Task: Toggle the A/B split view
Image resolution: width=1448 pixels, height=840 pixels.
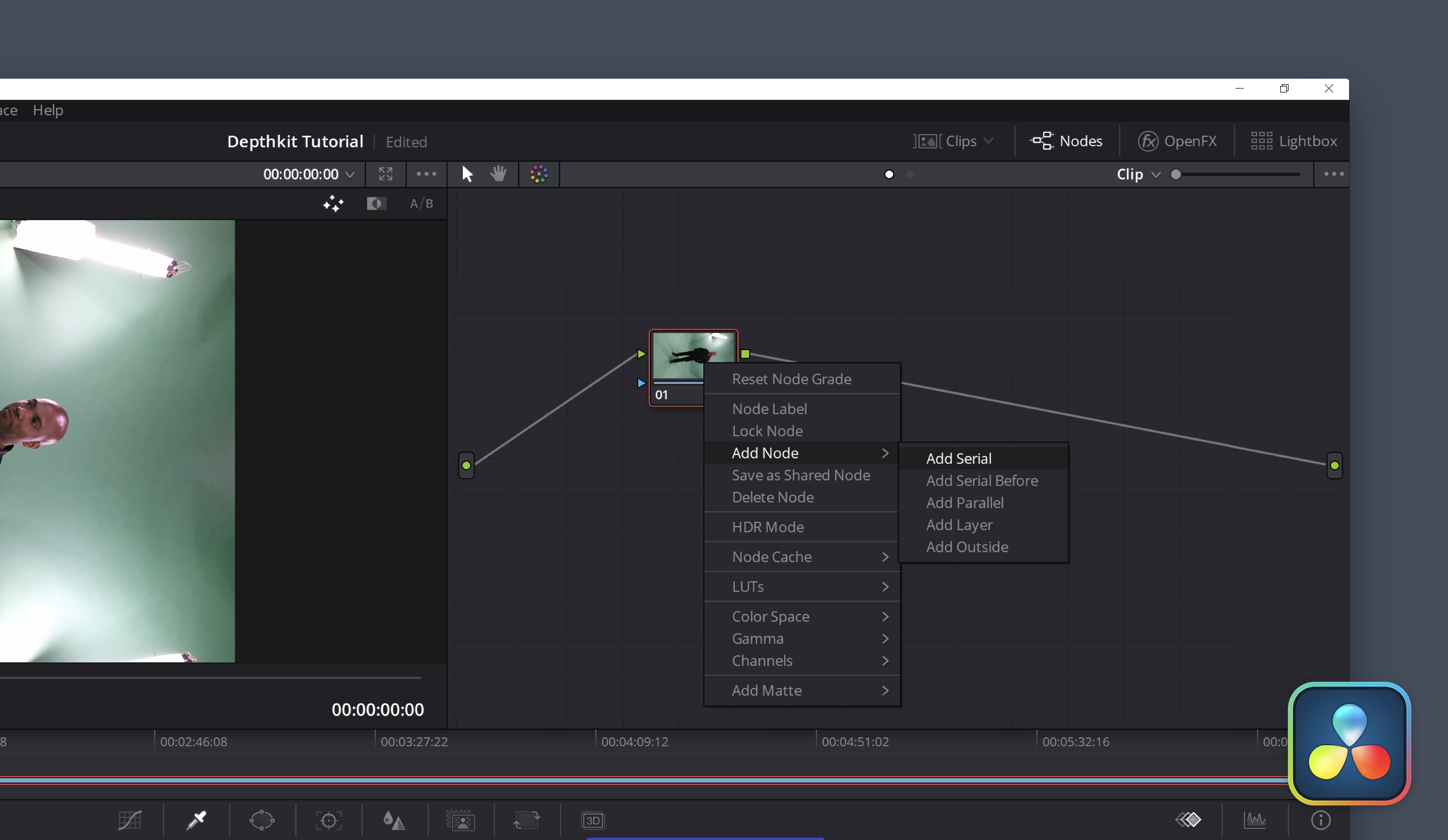Action: coord(421,204)
